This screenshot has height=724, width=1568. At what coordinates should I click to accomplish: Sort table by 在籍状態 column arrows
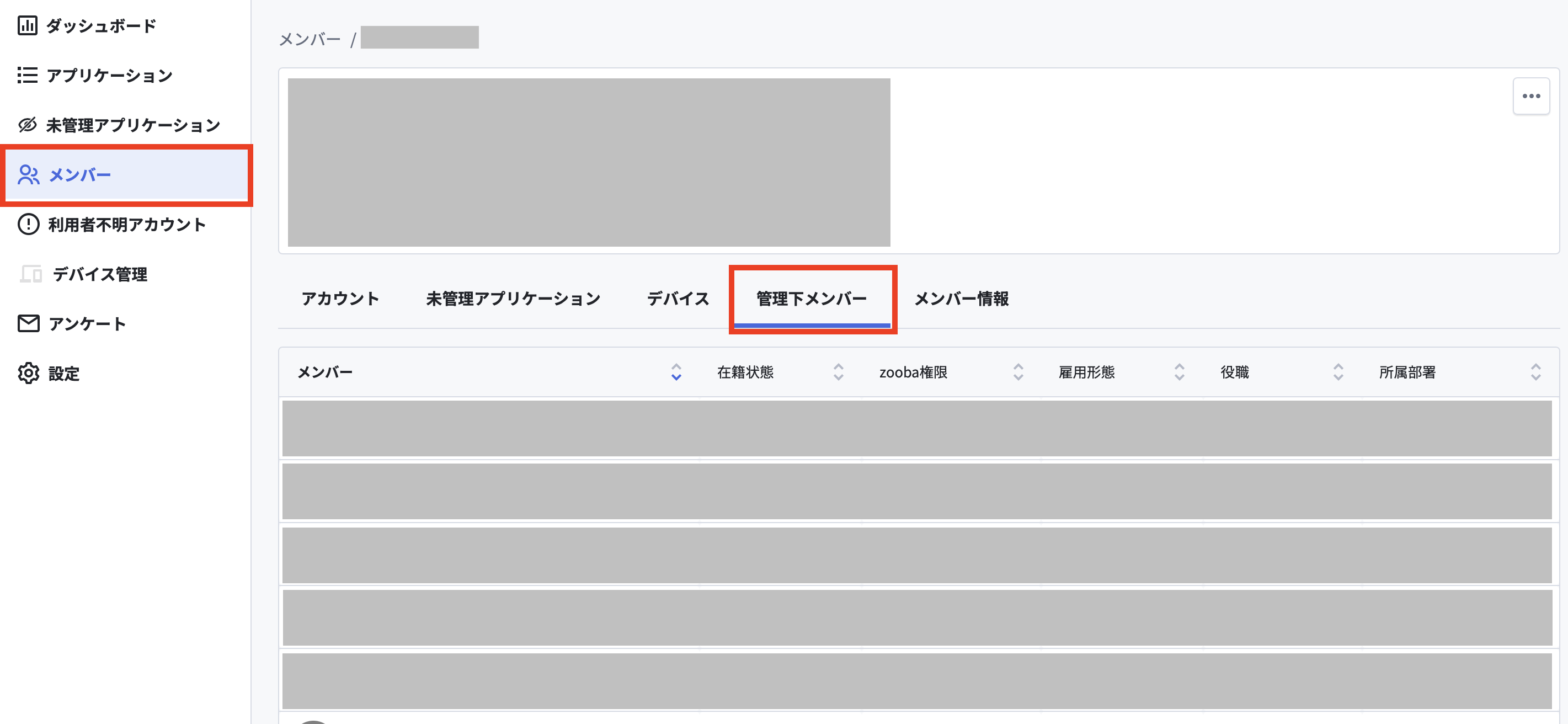[x=838, y=372]
